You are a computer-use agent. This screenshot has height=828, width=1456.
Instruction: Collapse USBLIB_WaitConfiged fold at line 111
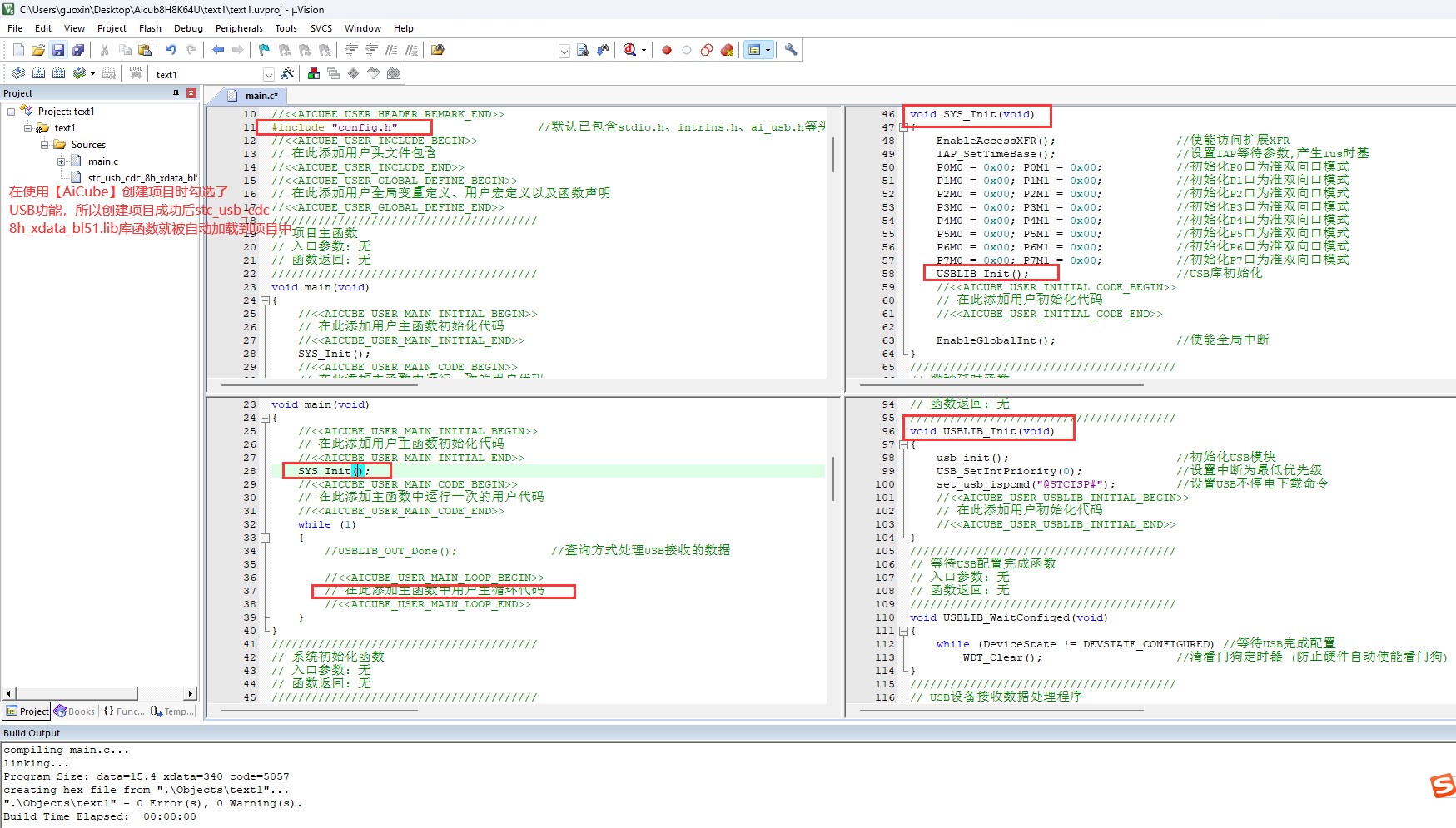903,631
